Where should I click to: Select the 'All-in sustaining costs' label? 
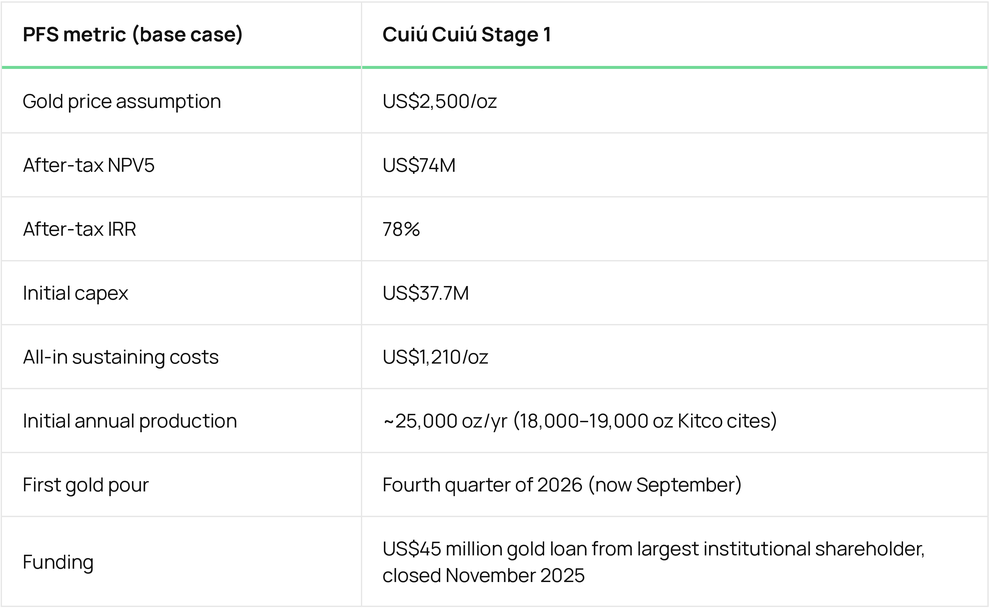click(x=120, y=357)
